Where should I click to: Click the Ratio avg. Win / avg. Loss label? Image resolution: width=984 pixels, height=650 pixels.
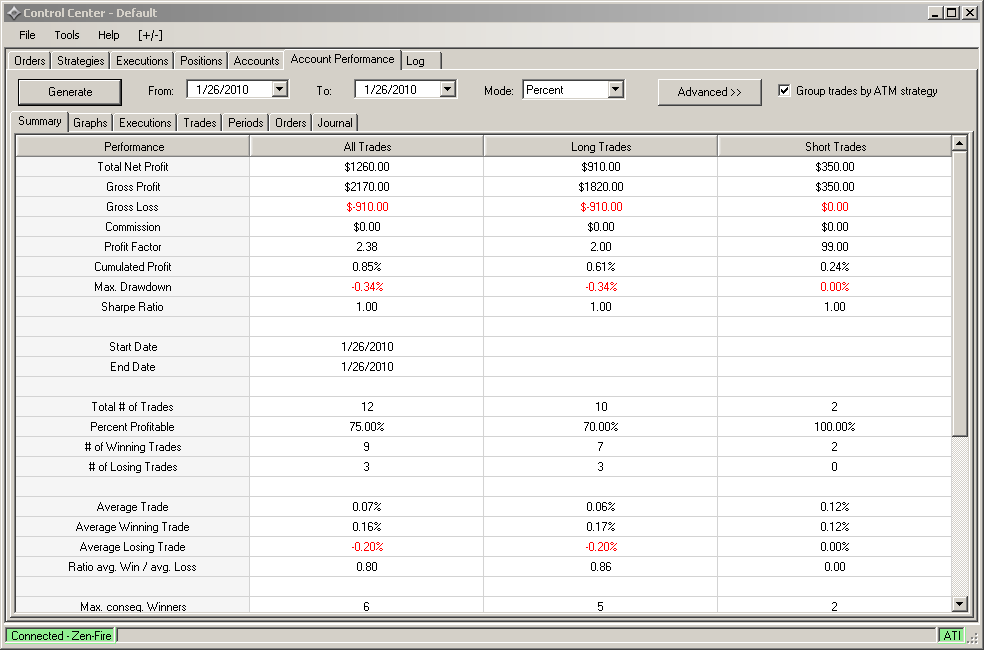[x=132, y=567]
